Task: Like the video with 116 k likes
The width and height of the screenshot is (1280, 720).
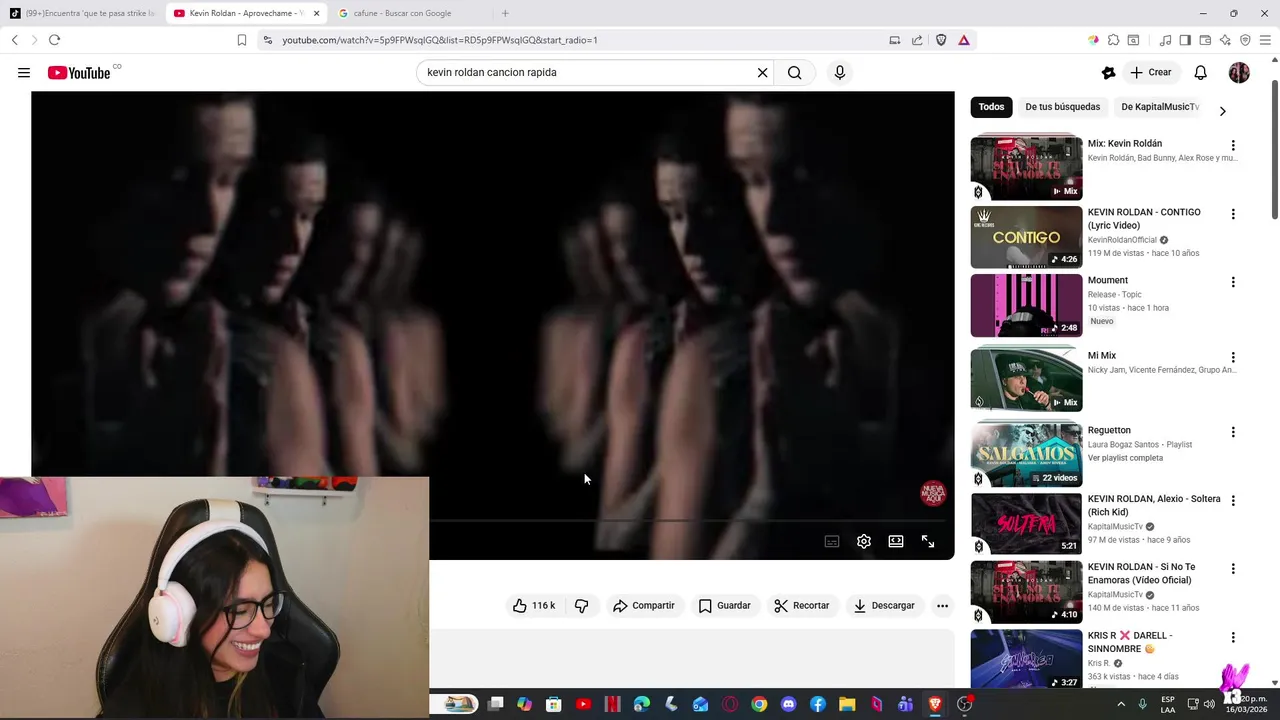Action: 534,605
